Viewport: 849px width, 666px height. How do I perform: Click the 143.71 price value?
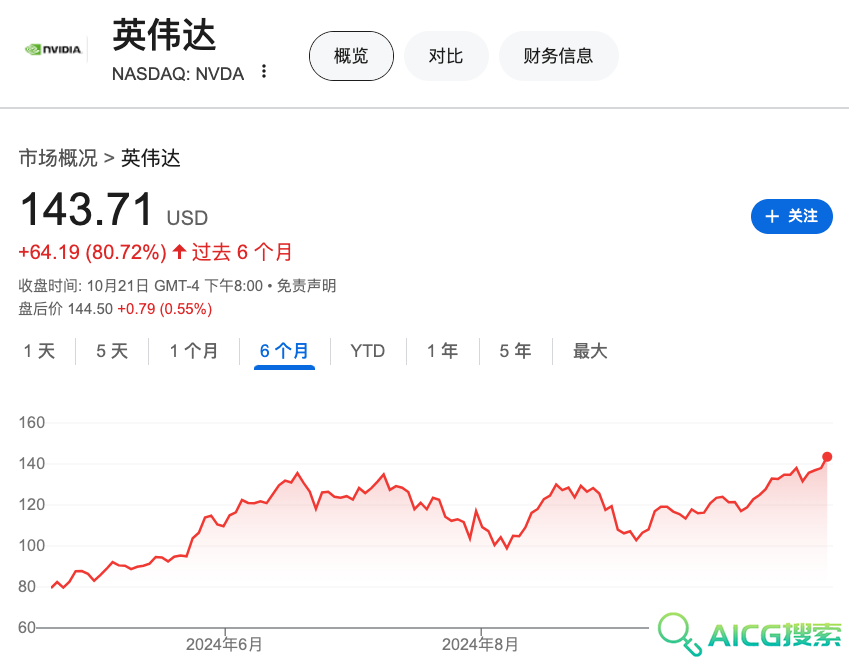(87, 210)
